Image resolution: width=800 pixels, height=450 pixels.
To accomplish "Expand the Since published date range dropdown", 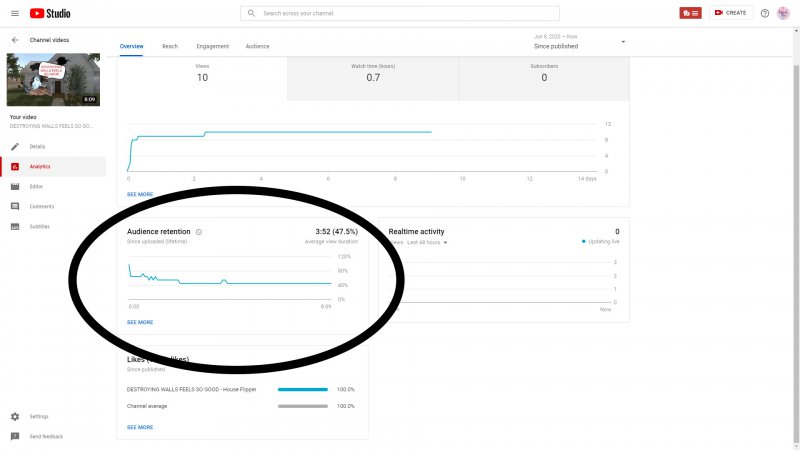I will click(623, 42).
